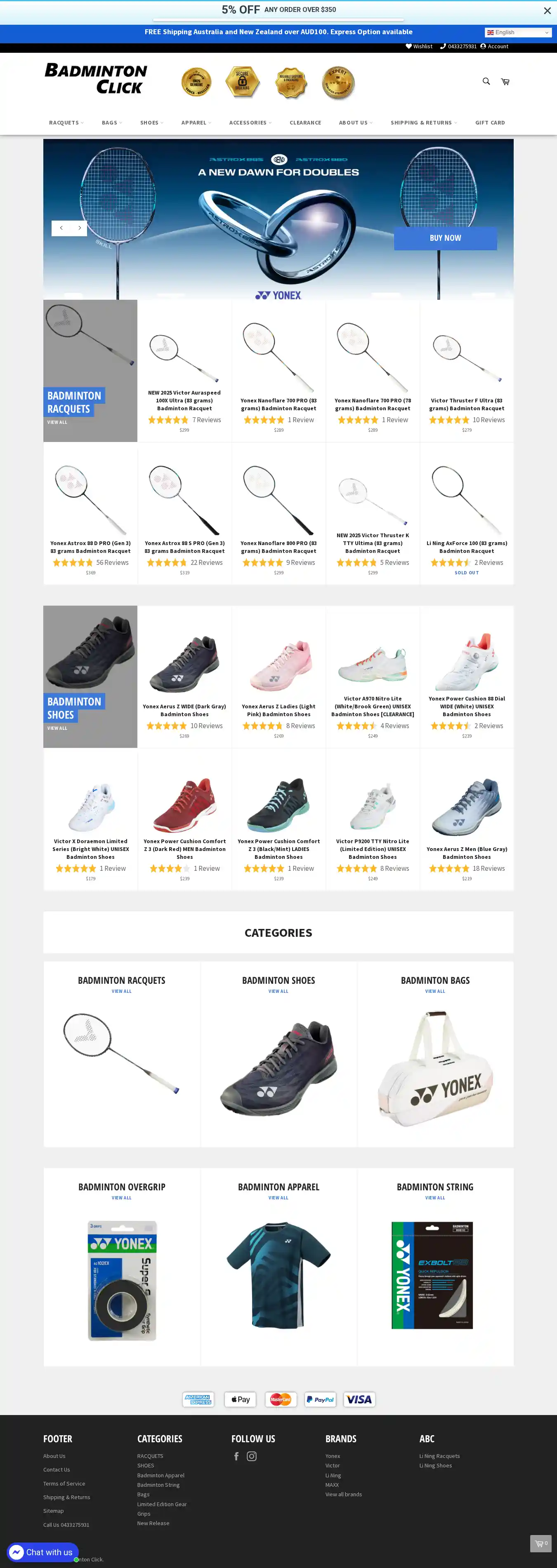Open the Clearance menu item
The width and height of the screenshot is (557, 1568).
pyautogui.click(x=305, y=122)
